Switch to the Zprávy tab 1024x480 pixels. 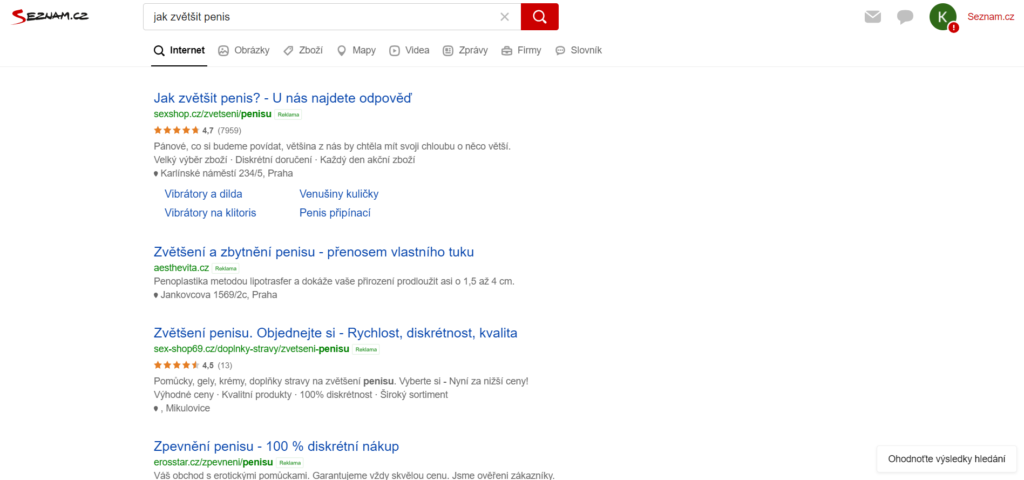465,50
